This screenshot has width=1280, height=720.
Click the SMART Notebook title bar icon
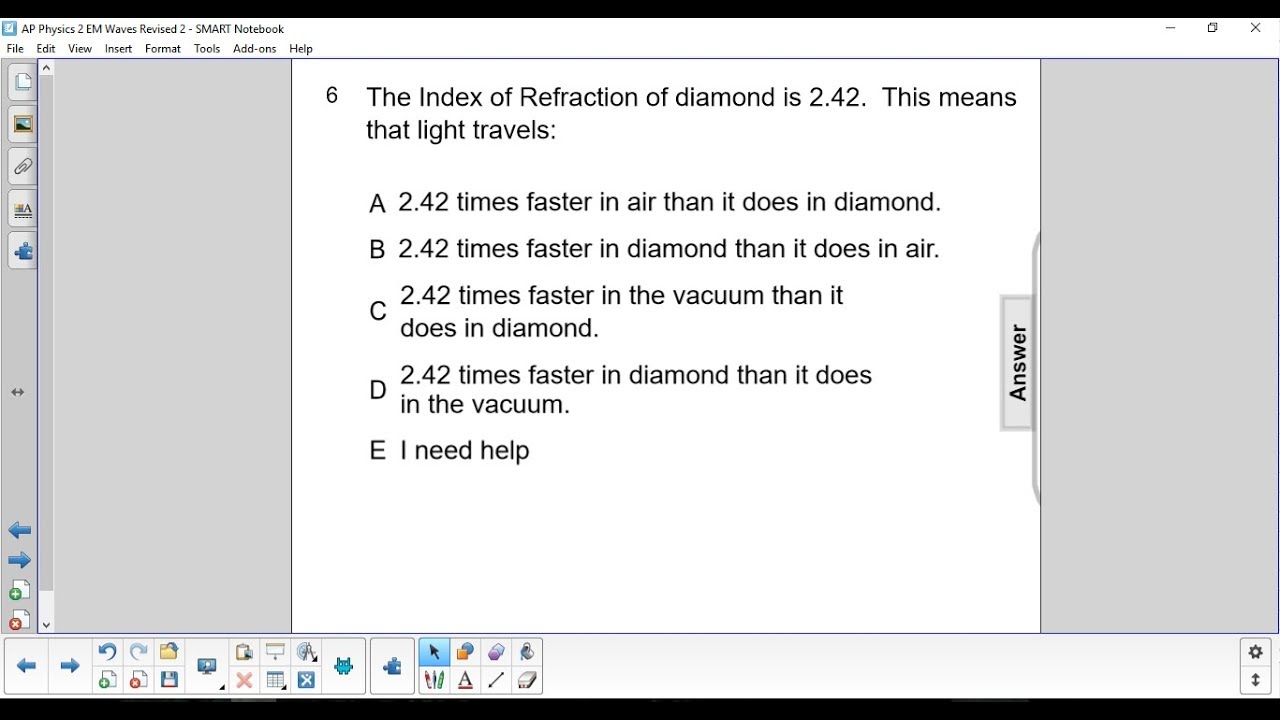[10, 28]
